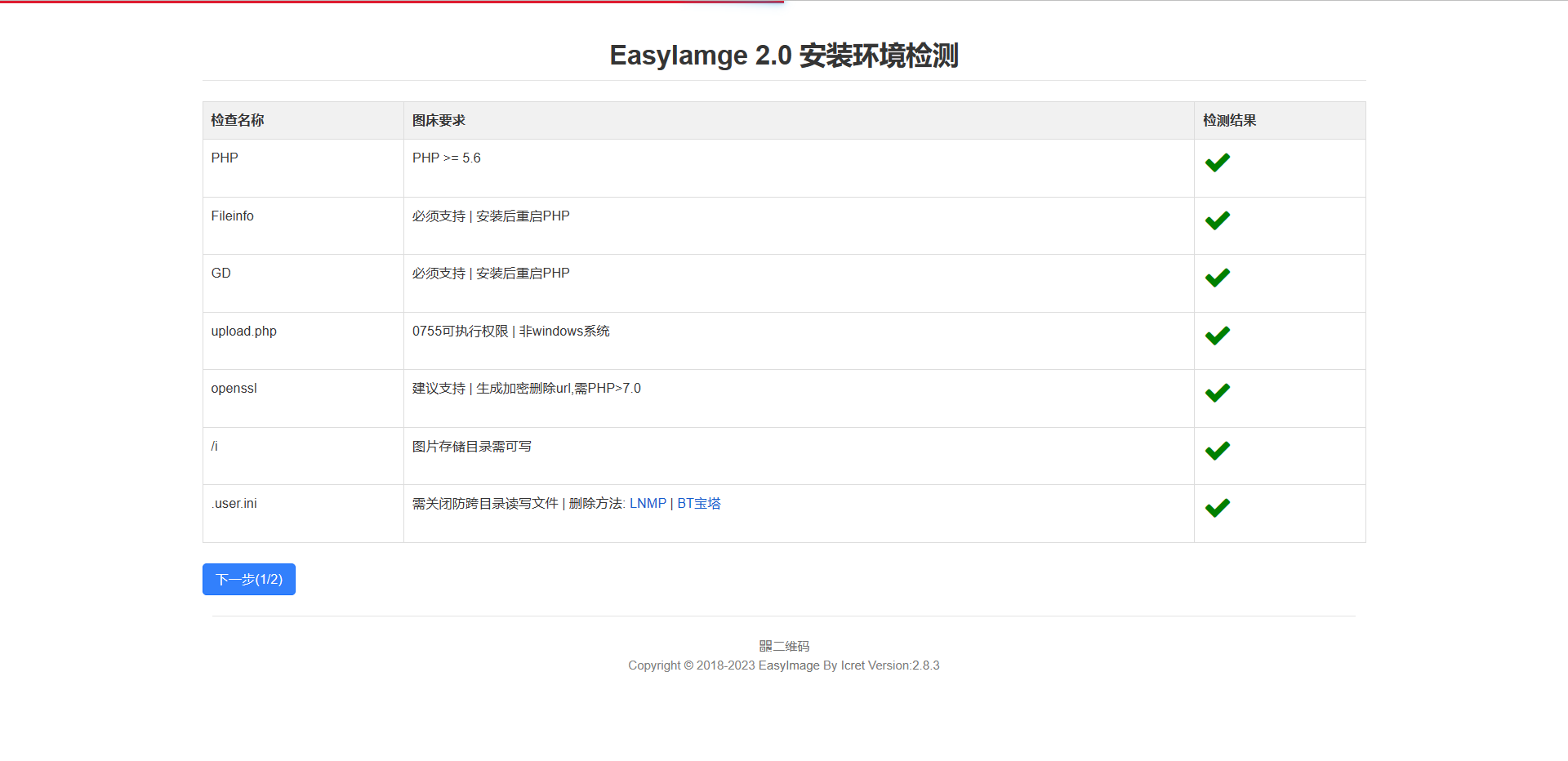
Task: Click the openssl name cell
Action: pos(234,389)
